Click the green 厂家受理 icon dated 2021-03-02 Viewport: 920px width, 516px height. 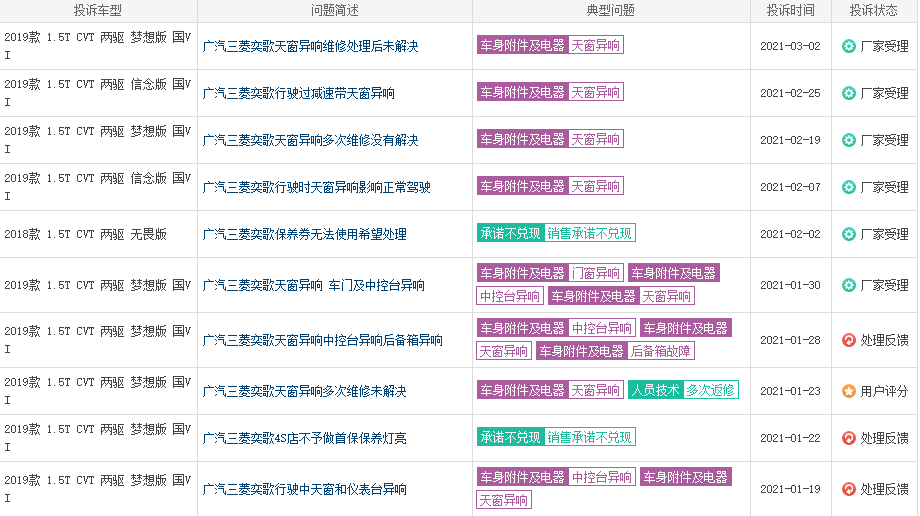[x=848, y=46]
